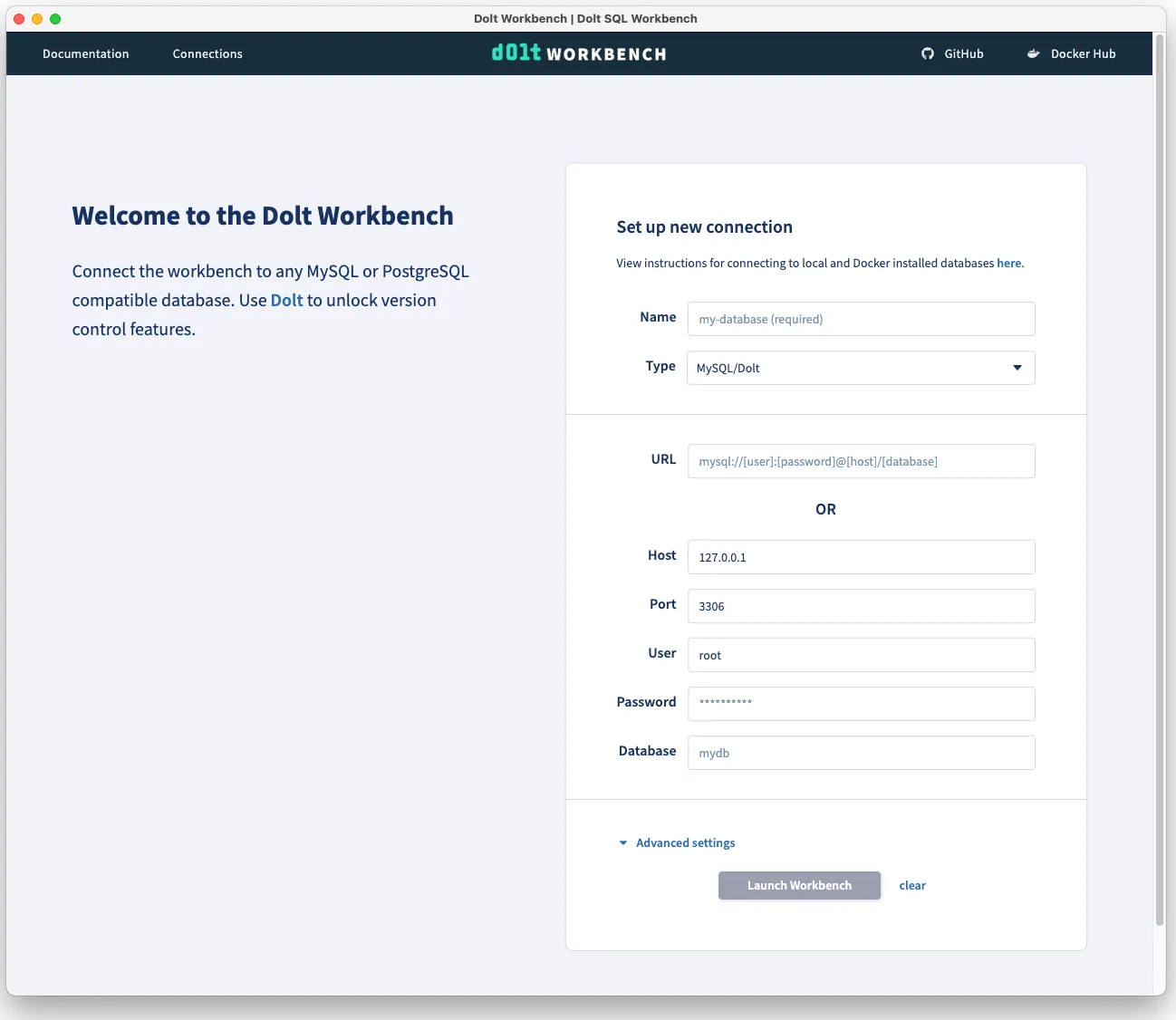Expand the Advanced settings section
Image resolution: width=1176 pixels, height=1020 pixels.
point(685,842)
